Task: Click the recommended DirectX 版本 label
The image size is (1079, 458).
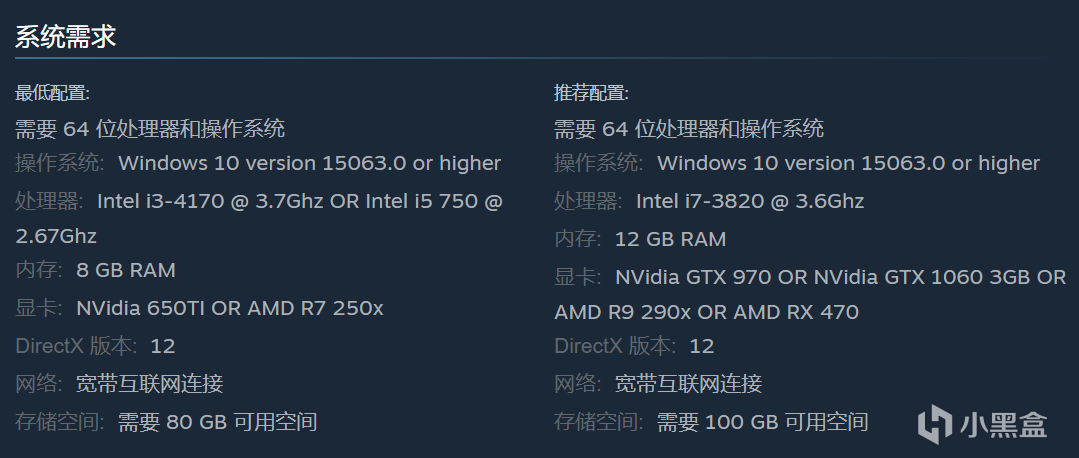Action: (x=614, y=346)
